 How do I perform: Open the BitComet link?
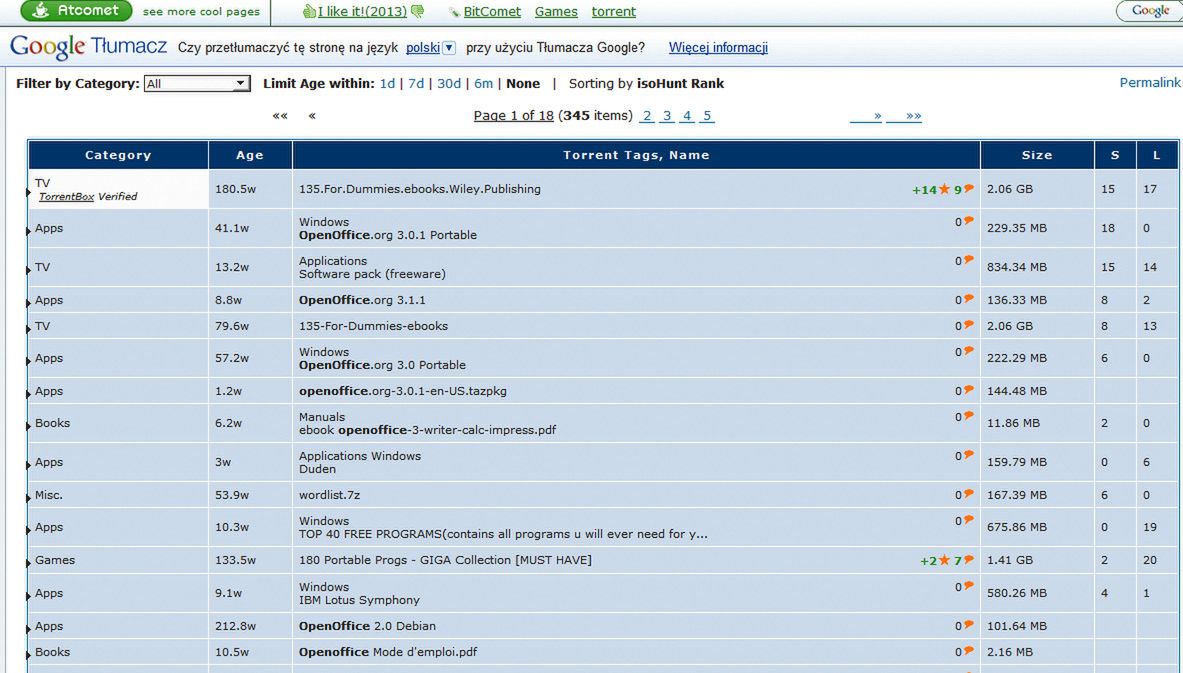click(492, 11)
